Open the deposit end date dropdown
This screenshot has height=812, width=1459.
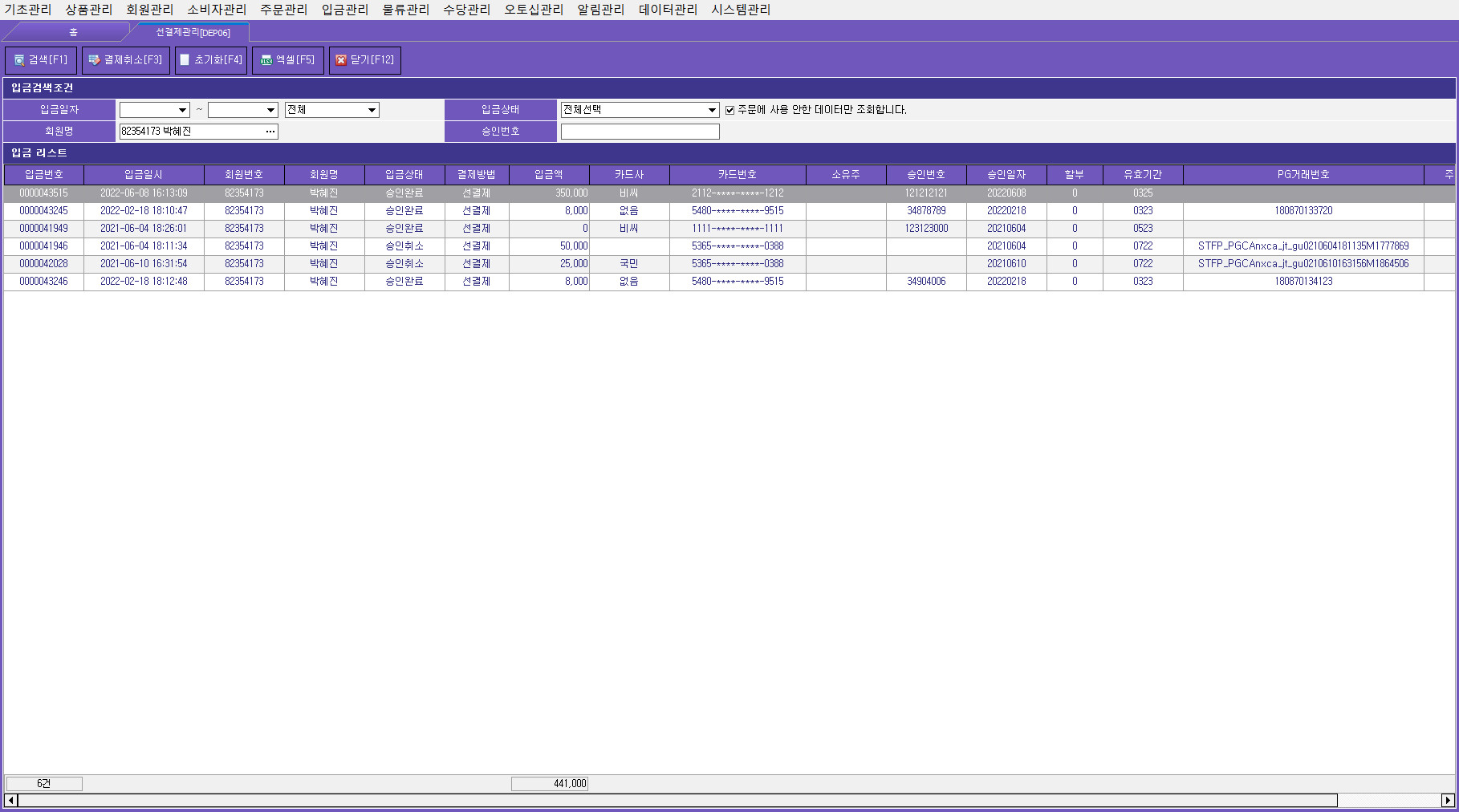point(270,110)
